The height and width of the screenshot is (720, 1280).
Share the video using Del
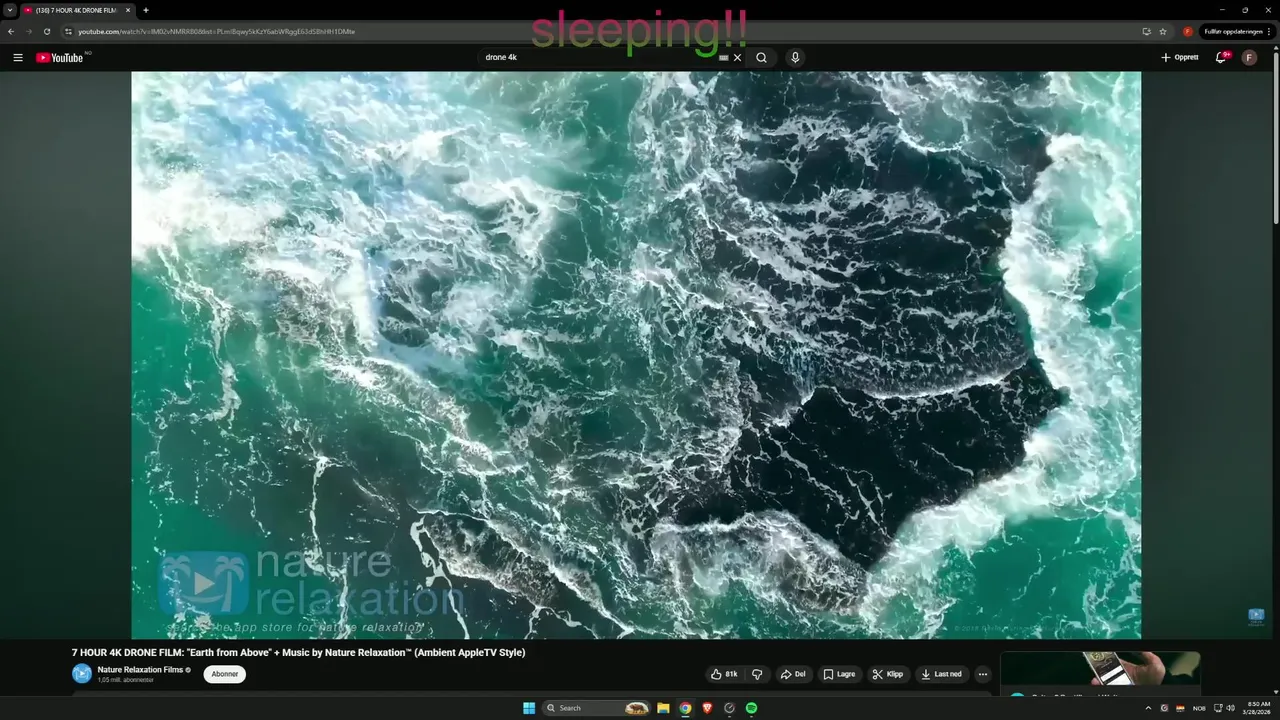click(x=793, y=674)
